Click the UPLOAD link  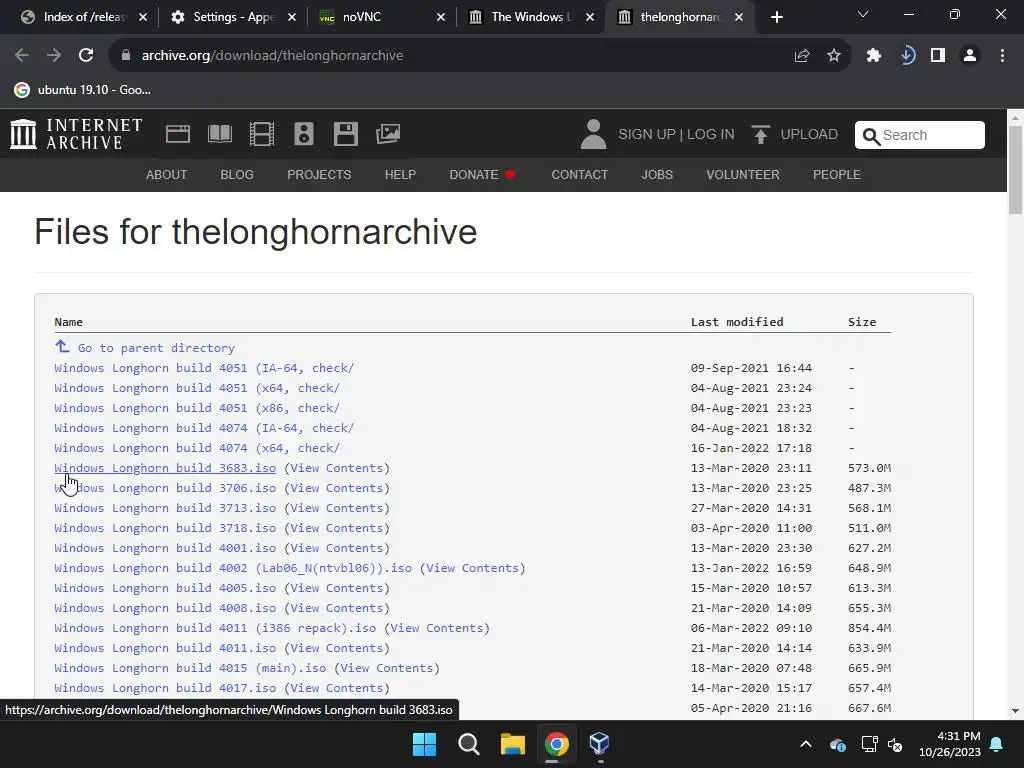808,135
